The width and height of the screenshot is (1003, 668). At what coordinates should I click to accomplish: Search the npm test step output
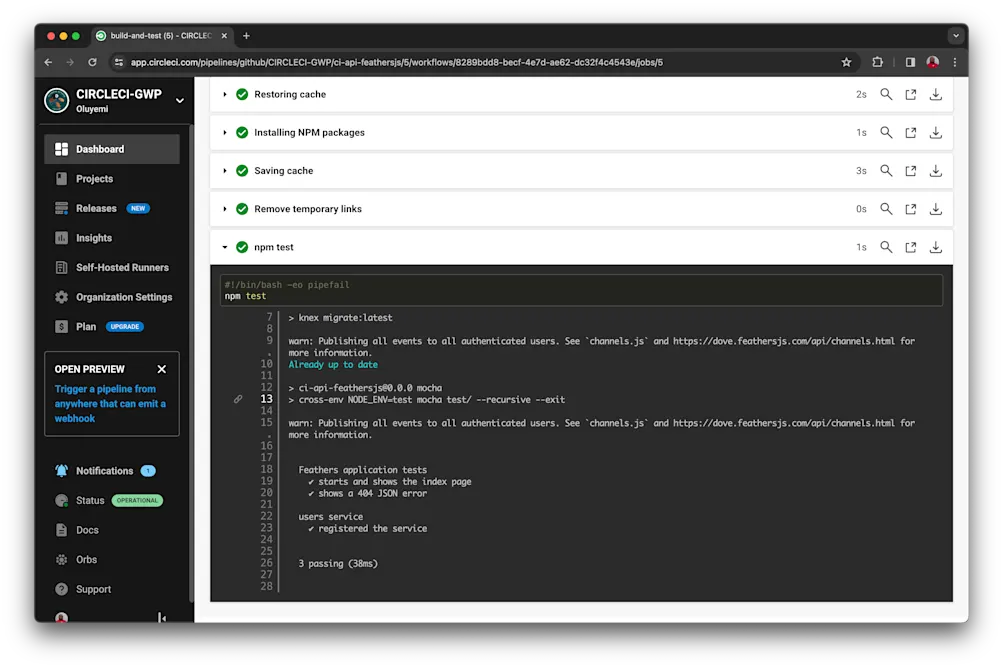tap(886, 247)
